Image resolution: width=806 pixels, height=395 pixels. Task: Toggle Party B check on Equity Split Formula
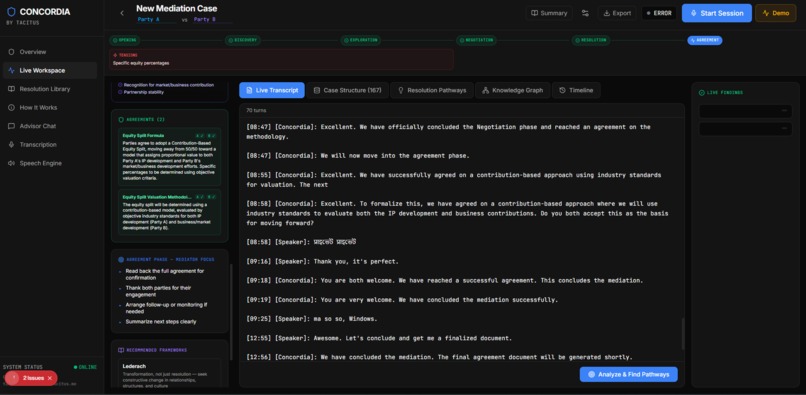click(211, 136)
